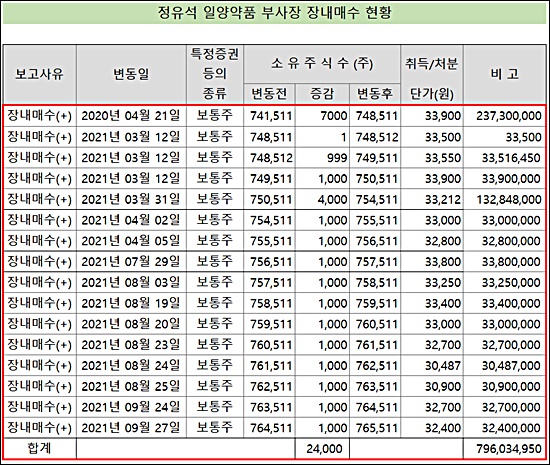Select date cell 2021년 08월 25일

tap(131, 386)
